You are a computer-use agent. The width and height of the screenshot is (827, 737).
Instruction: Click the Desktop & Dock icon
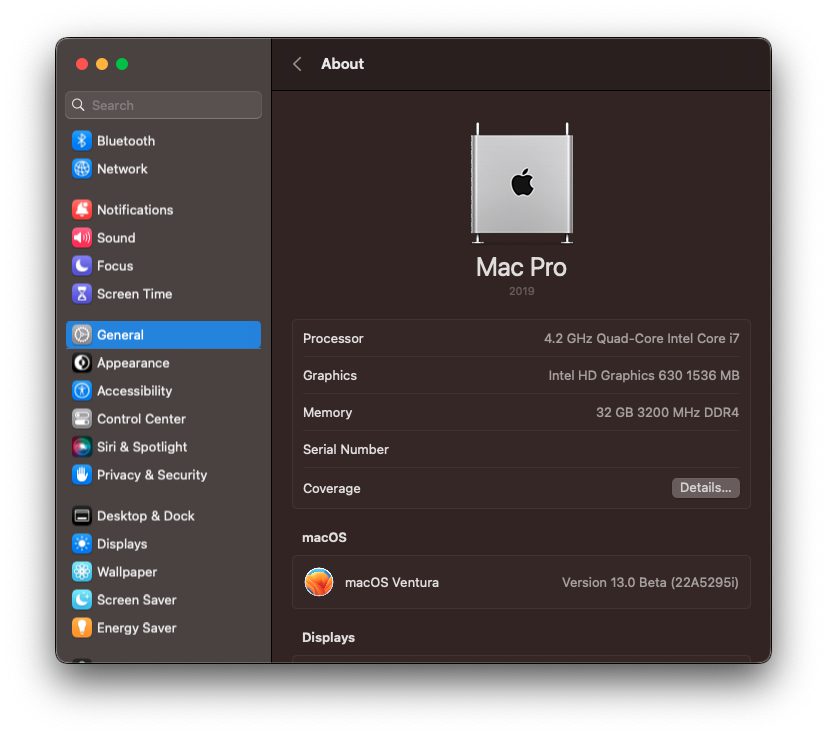pyautogui.click(x=82, y=515)
